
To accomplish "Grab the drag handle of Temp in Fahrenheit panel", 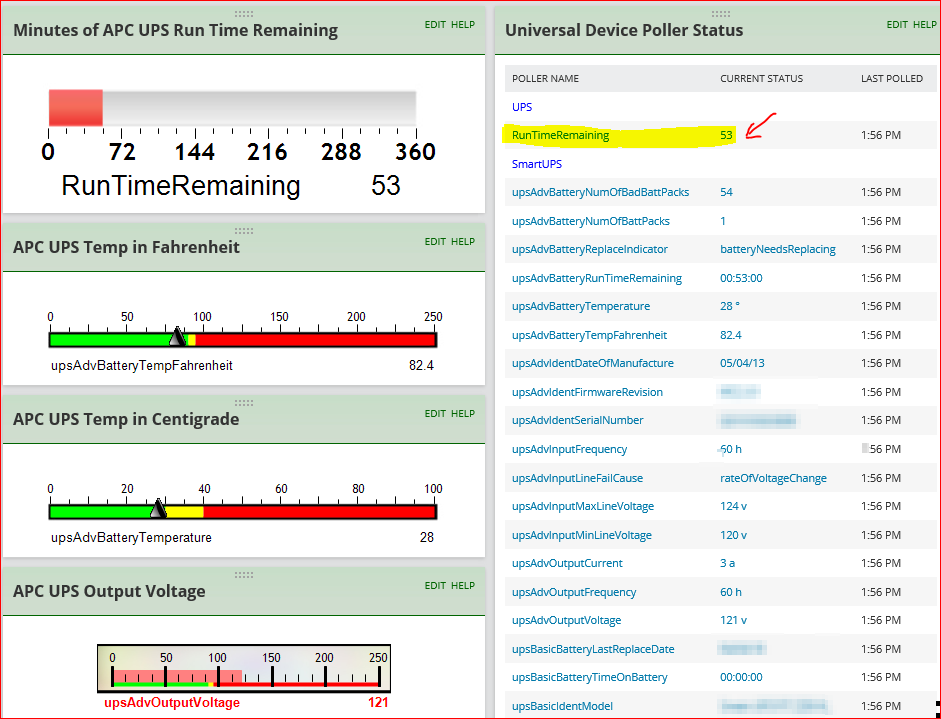I will [244, 230].
